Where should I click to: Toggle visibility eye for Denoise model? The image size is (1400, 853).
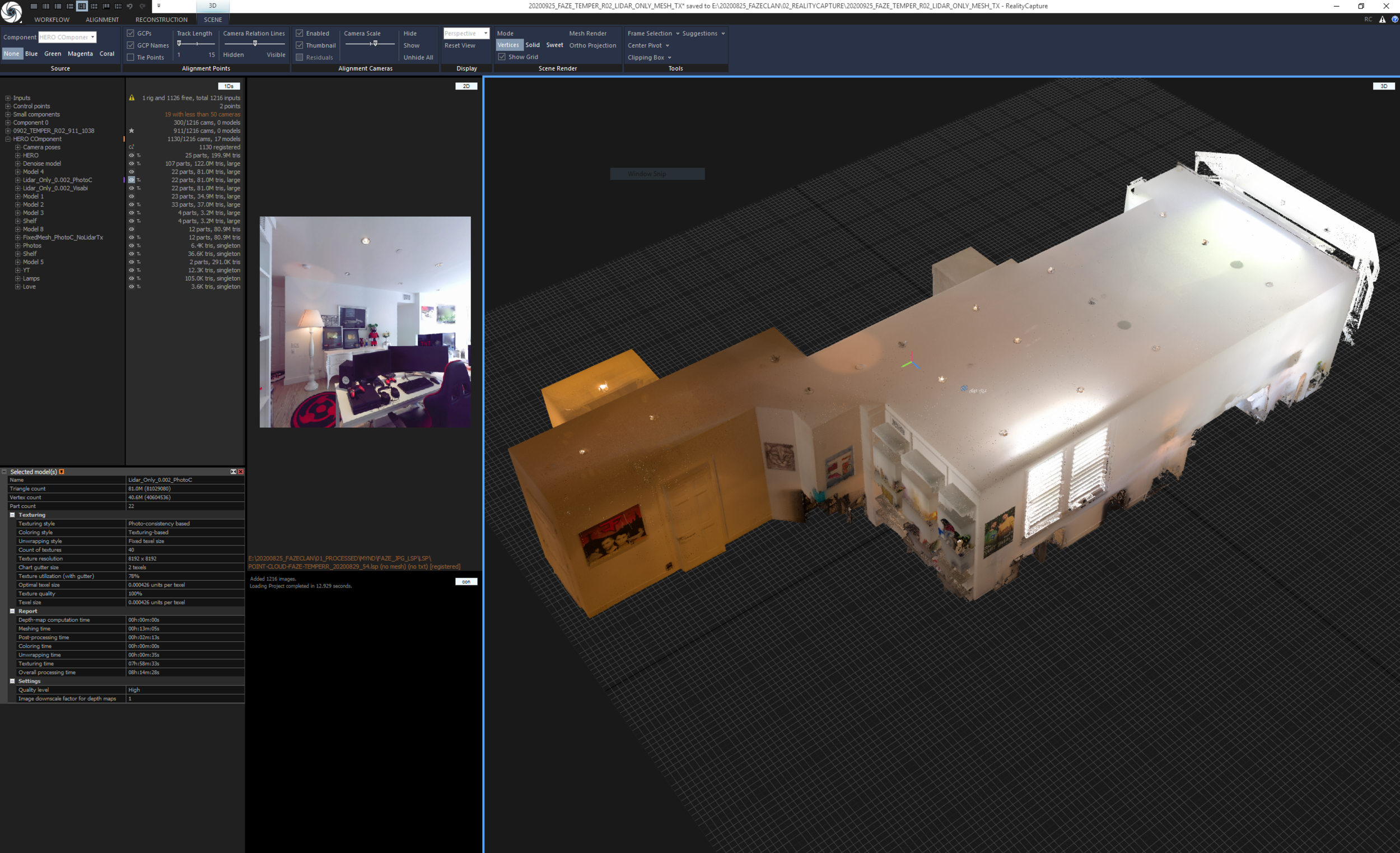131,164
